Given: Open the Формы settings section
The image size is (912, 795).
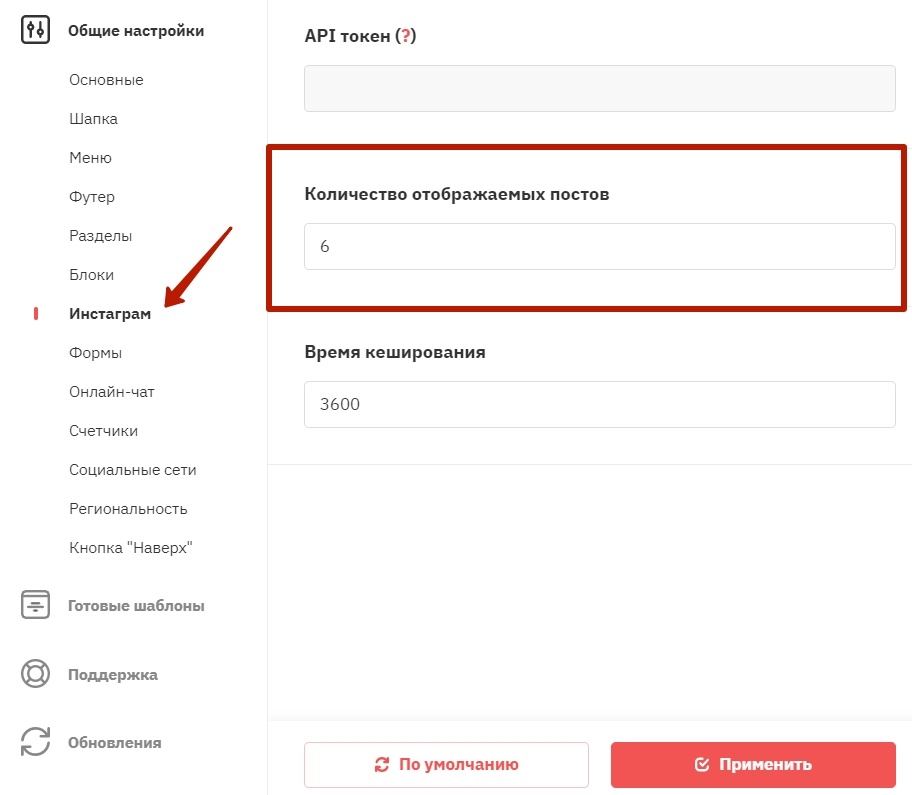Looking at the screenshot, I should point(95,352).
